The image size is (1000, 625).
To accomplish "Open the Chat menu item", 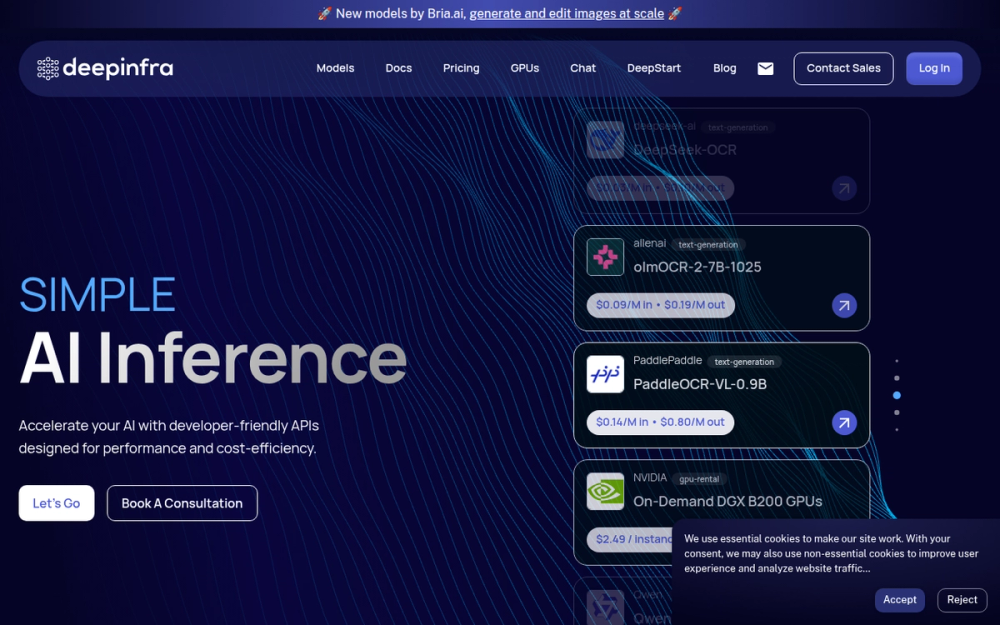I will pyautogui.click(x=583, y=68).
